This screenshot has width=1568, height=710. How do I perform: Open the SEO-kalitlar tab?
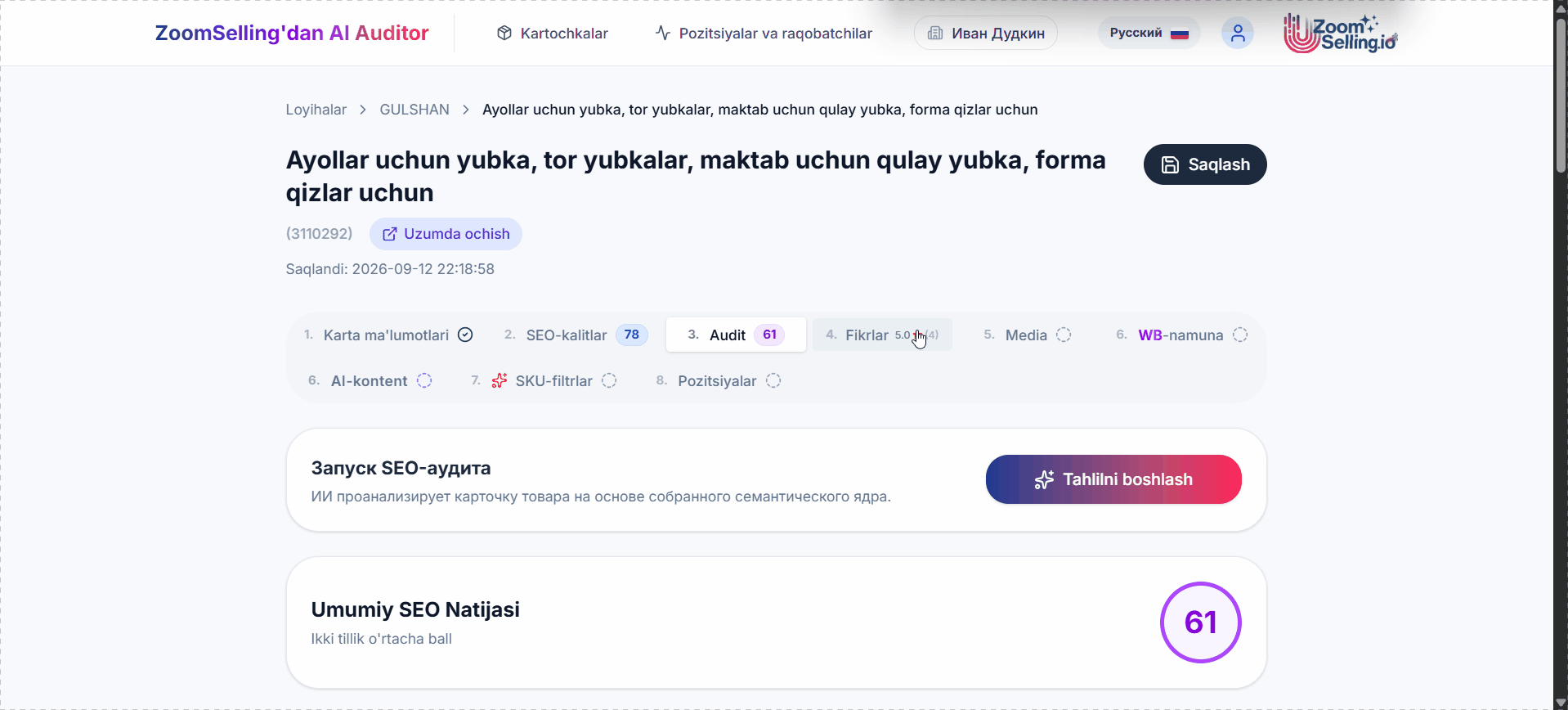pyautogui.click(x=576, y=335)
